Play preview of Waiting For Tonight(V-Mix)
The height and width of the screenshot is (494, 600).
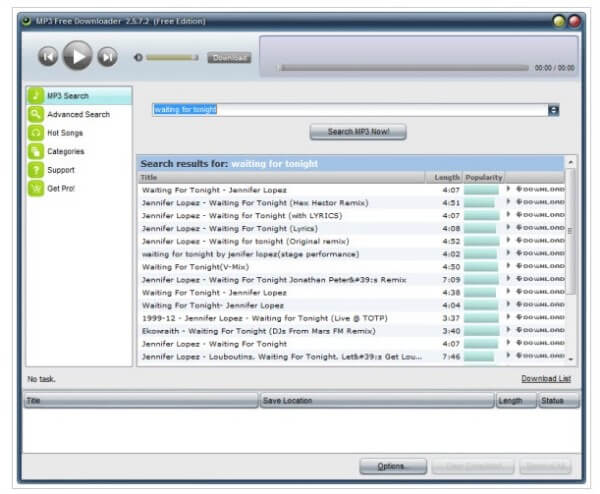pos(508,266)
